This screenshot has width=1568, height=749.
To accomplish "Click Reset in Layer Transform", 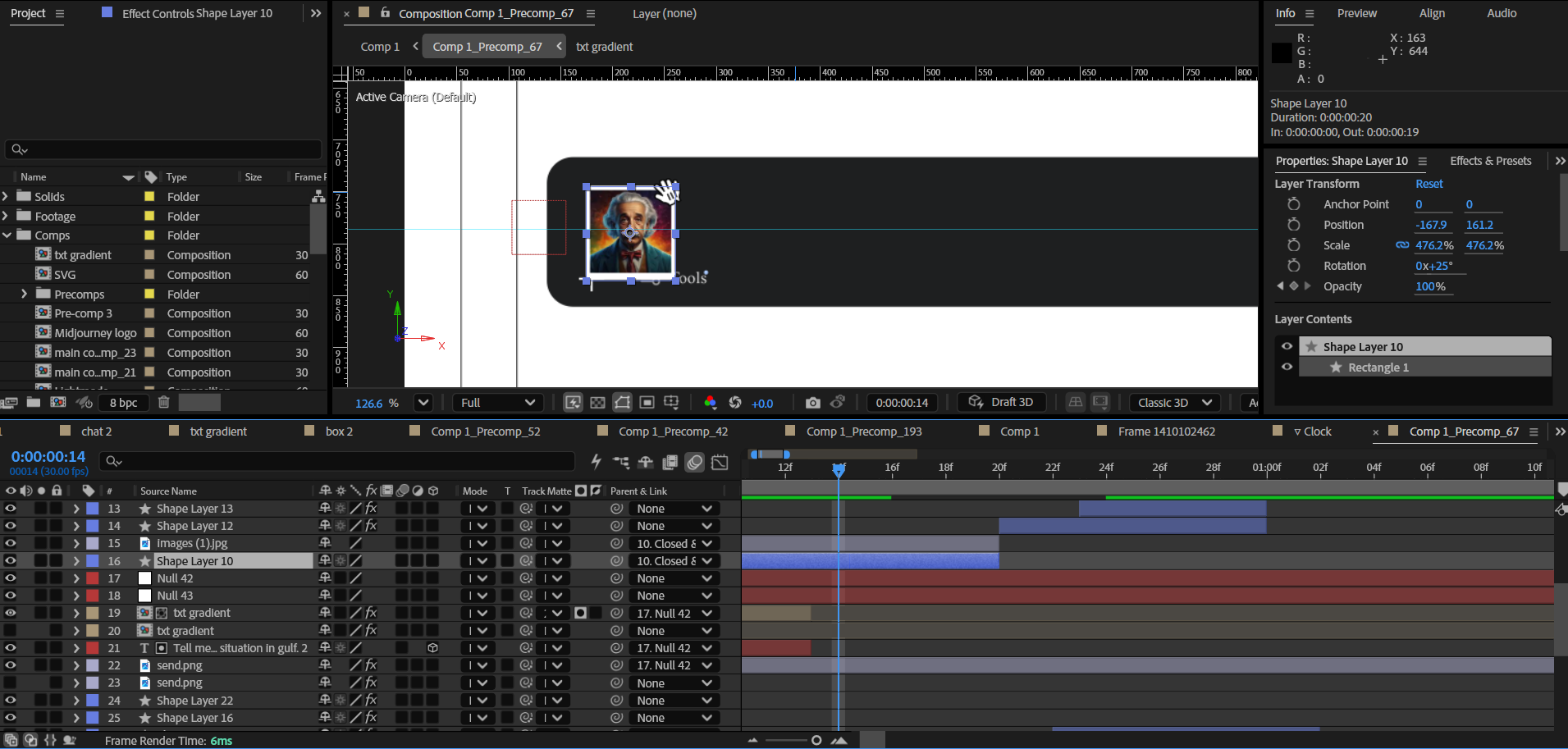I will pyautogui.click(x=1429, y=184).
